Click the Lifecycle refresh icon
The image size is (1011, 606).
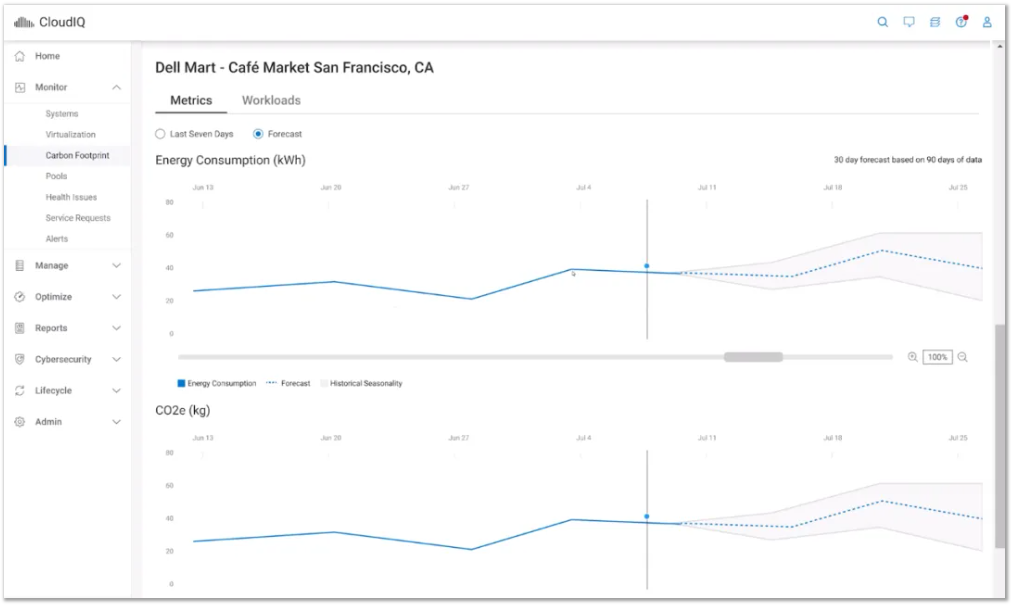pyautogui.click(x=20, y=391)
